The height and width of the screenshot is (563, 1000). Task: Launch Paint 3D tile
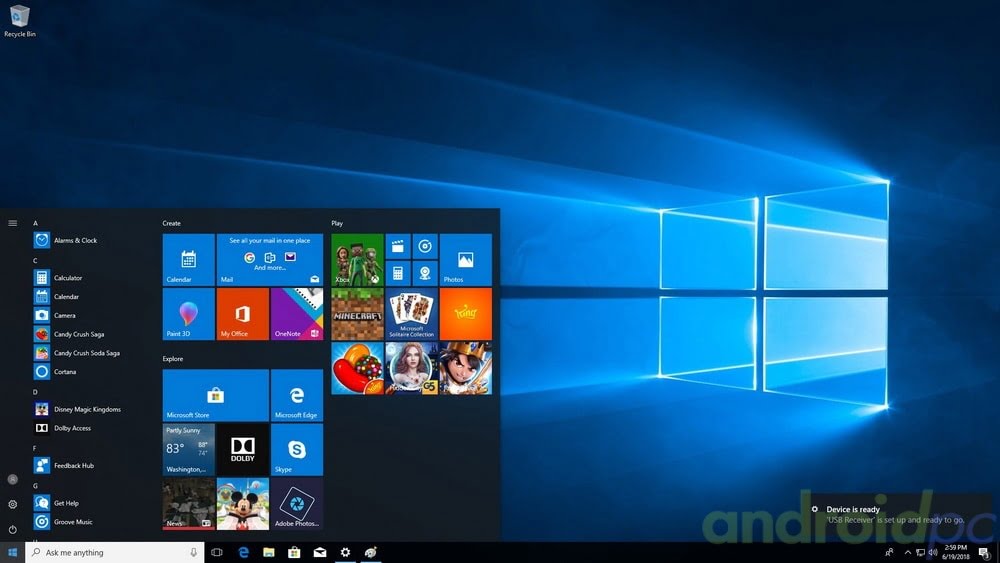(x=189, y=314)
